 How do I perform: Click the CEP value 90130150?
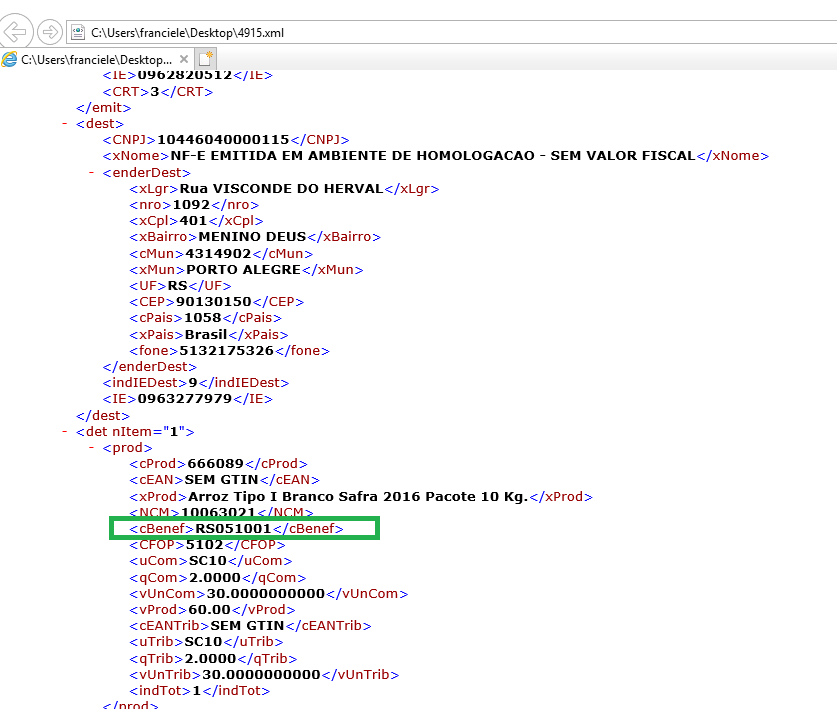pyautogui.click(x=214, y=302)
